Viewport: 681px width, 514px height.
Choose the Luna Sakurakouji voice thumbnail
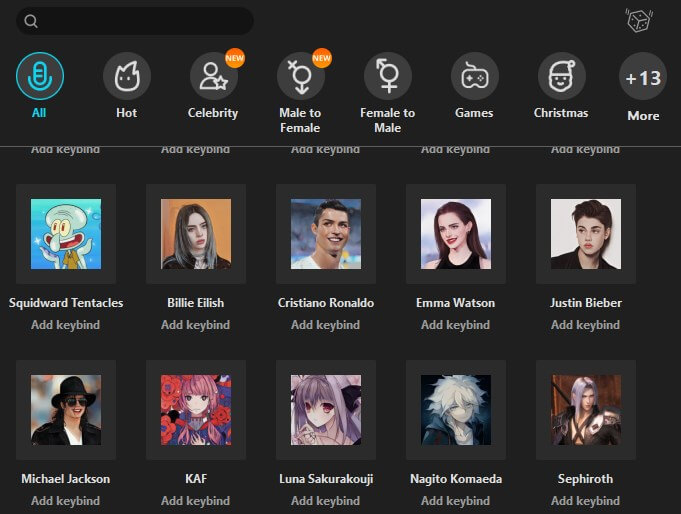tap(326, 410)
